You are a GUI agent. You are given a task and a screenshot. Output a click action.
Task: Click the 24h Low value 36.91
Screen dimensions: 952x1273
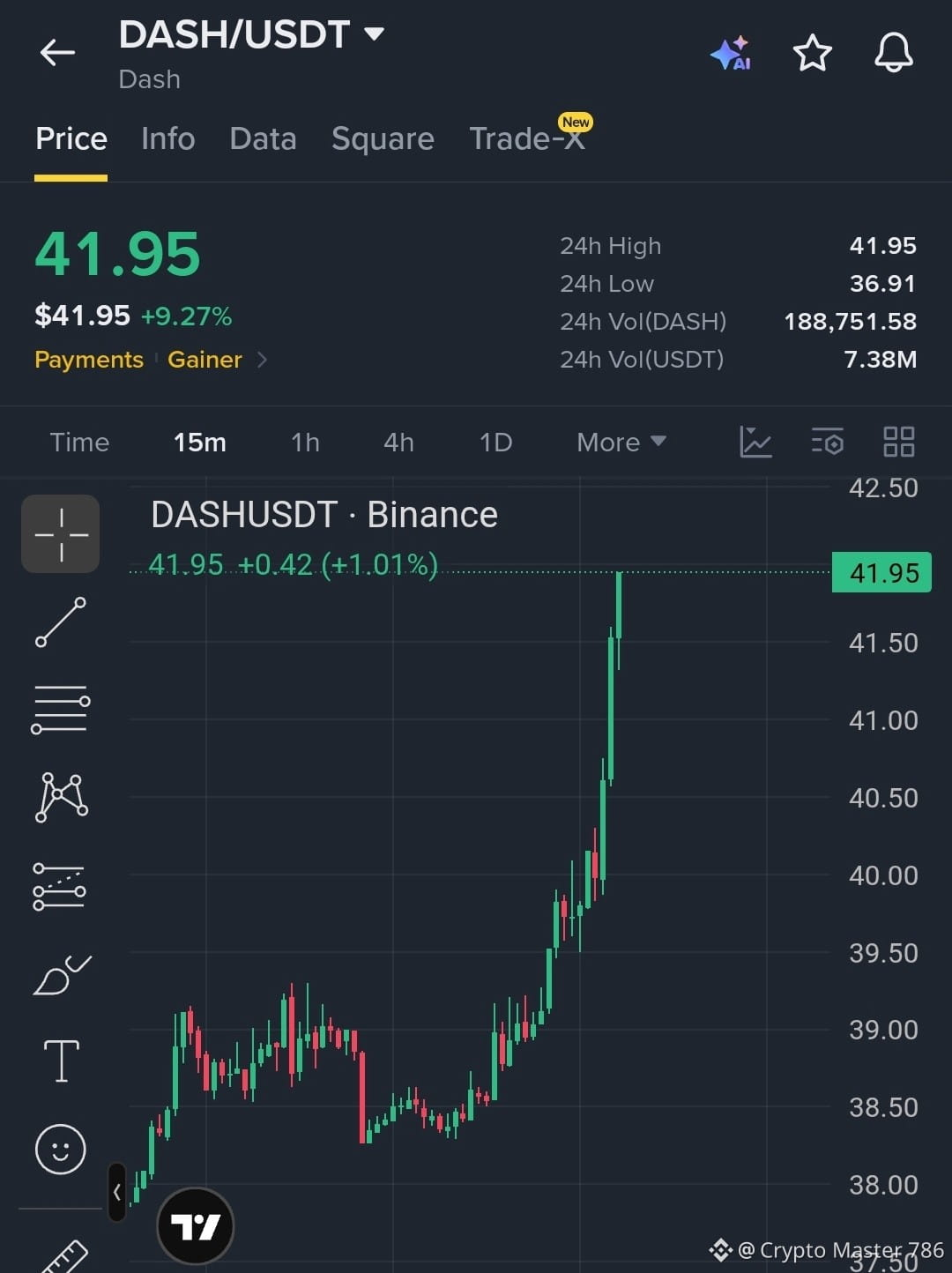[x=882, y=284]
